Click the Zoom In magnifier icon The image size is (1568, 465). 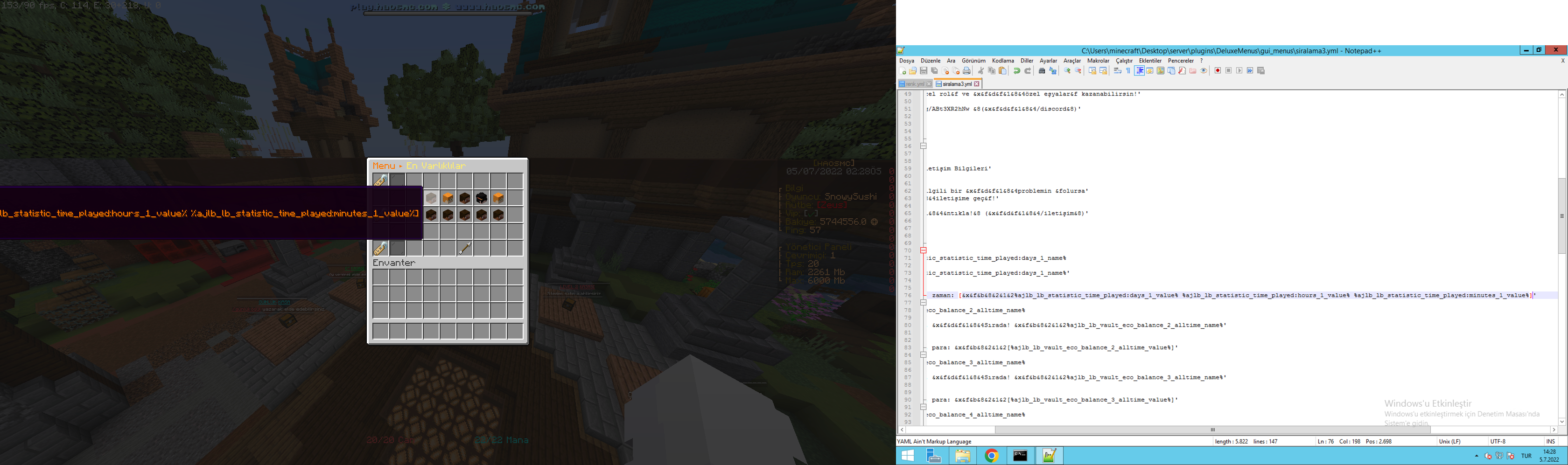click(x=1067, y=70)
